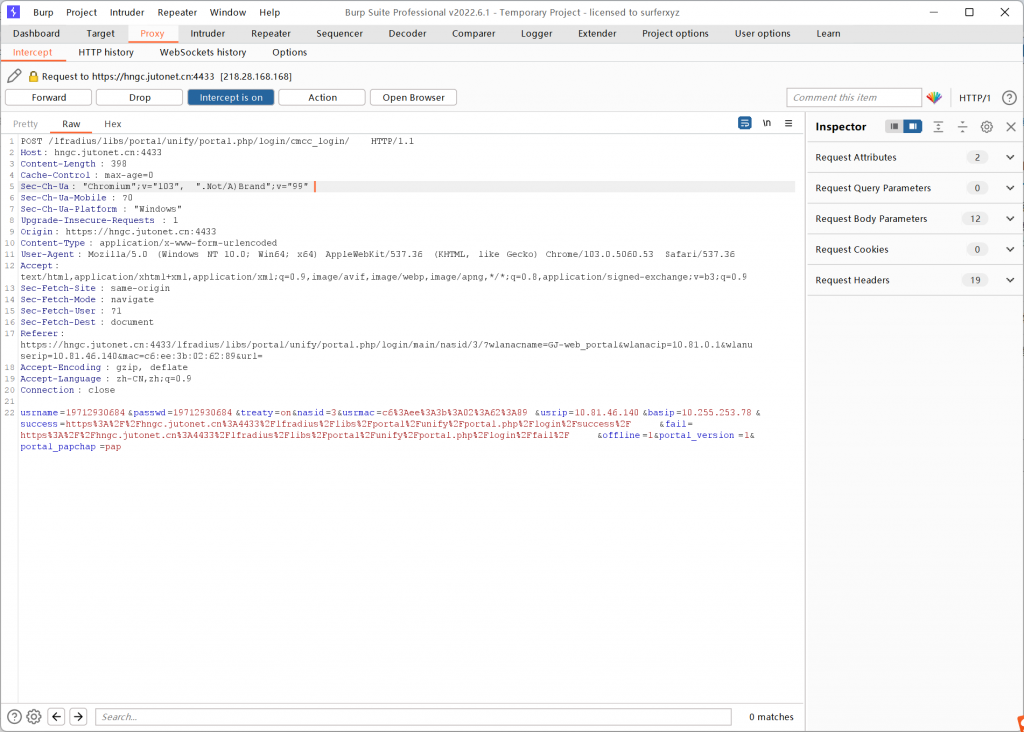The width and height of the screenshot is (1024, 732).
Task: Collapse all Inspector sections icon
Action: pyautogui.click(x=962, y=127)
